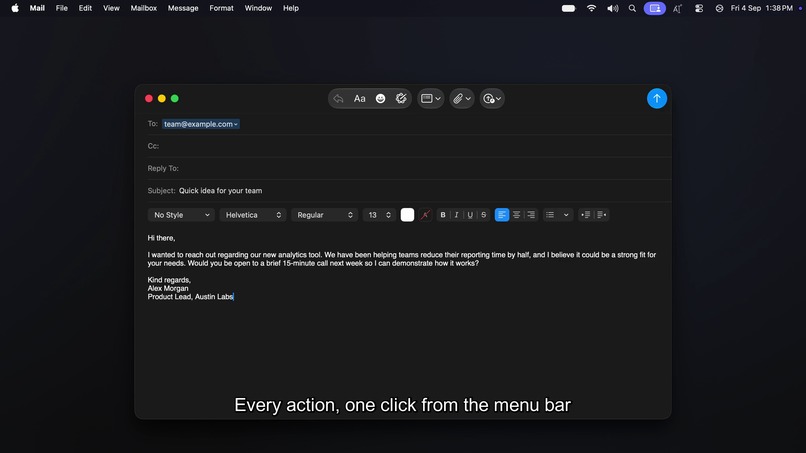This screenshot has height=453, width=806.
Task: Click the AI text menu bar icon
Action: coord(677,8)
